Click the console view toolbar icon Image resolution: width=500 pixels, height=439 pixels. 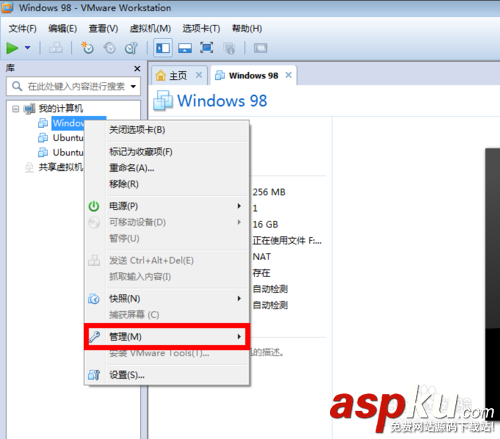tap(260, 48)
